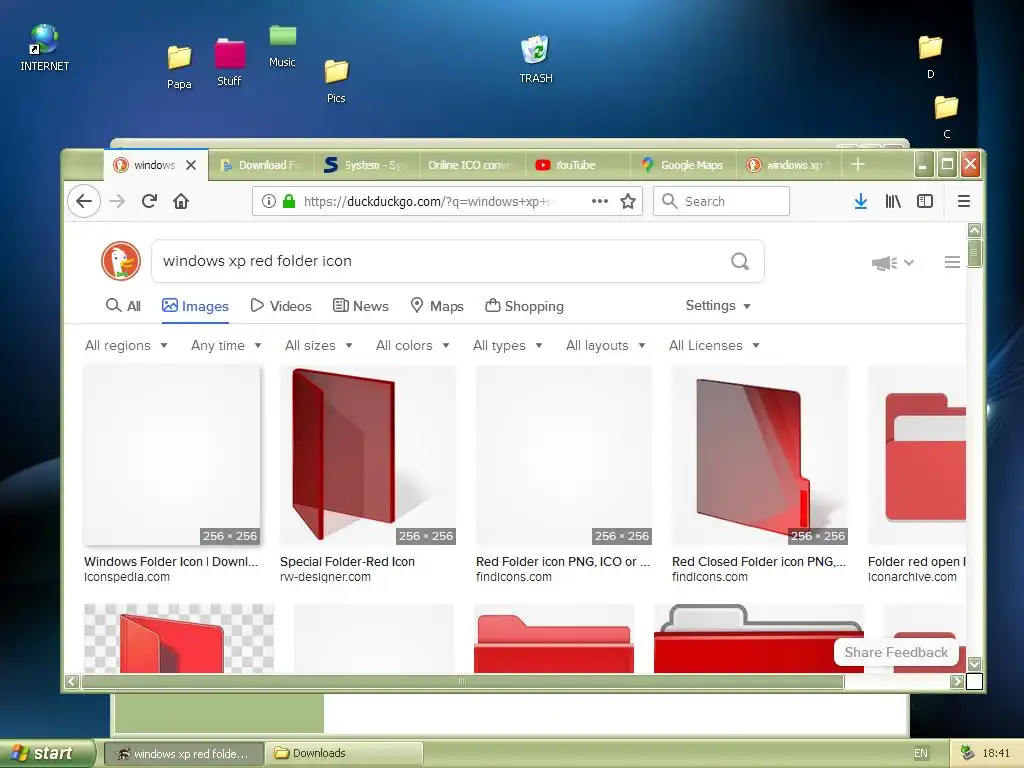Click the vertical scrollbar down arrow
This screenshot has height=768, width=1024.
tap(974, 664)
